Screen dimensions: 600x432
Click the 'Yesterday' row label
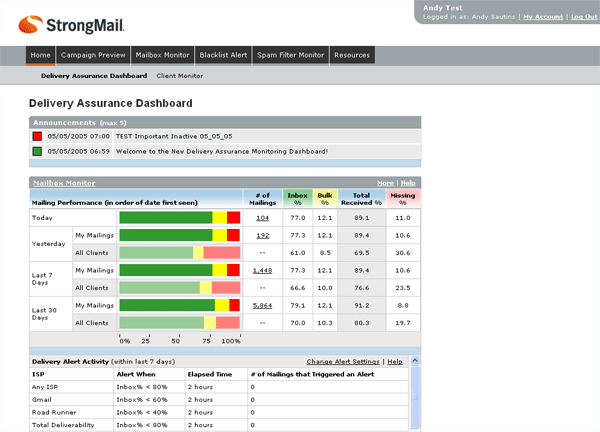[x=49, y=244]
